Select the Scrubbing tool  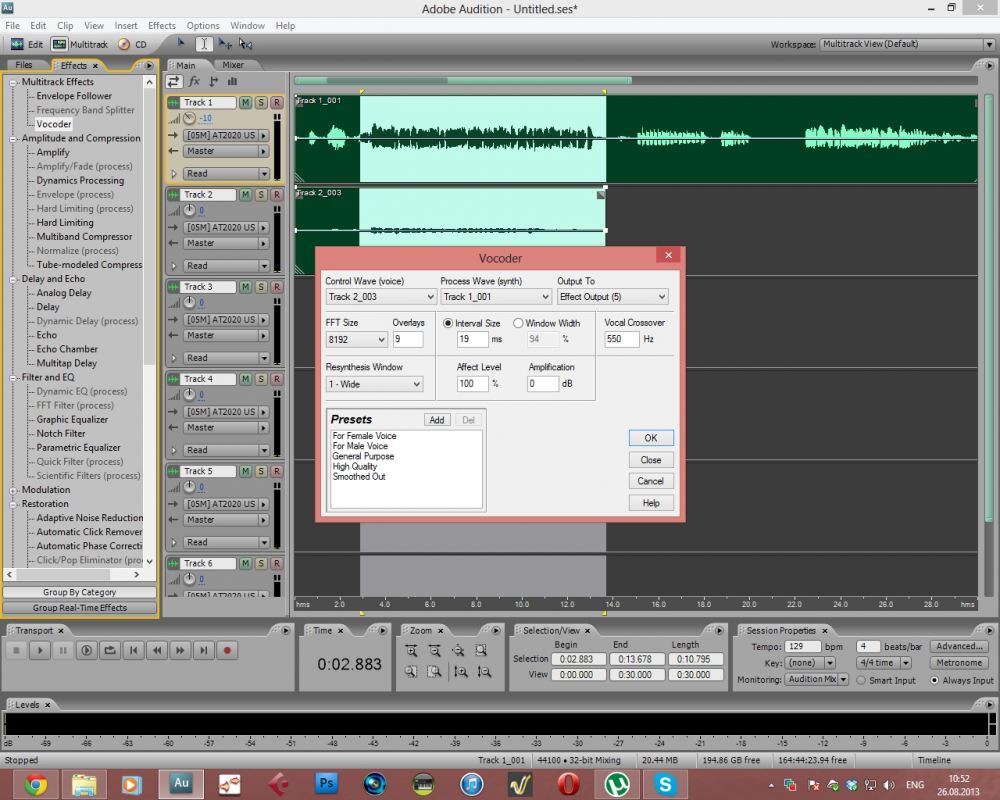pyautogui.click(x=246, y=43)
